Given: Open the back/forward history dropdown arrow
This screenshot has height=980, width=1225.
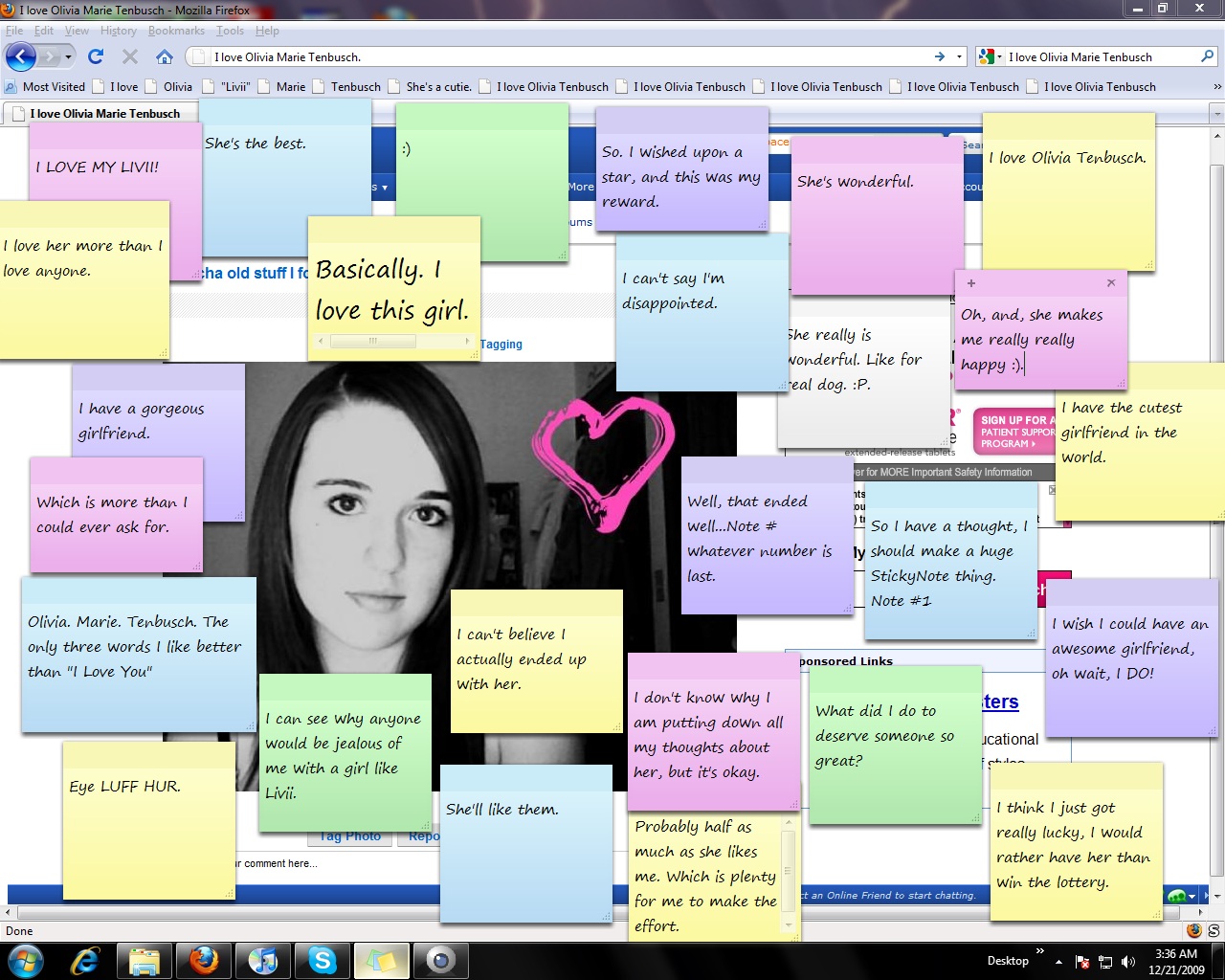Looking at the screenshot, I should click(x=68, y=57).
